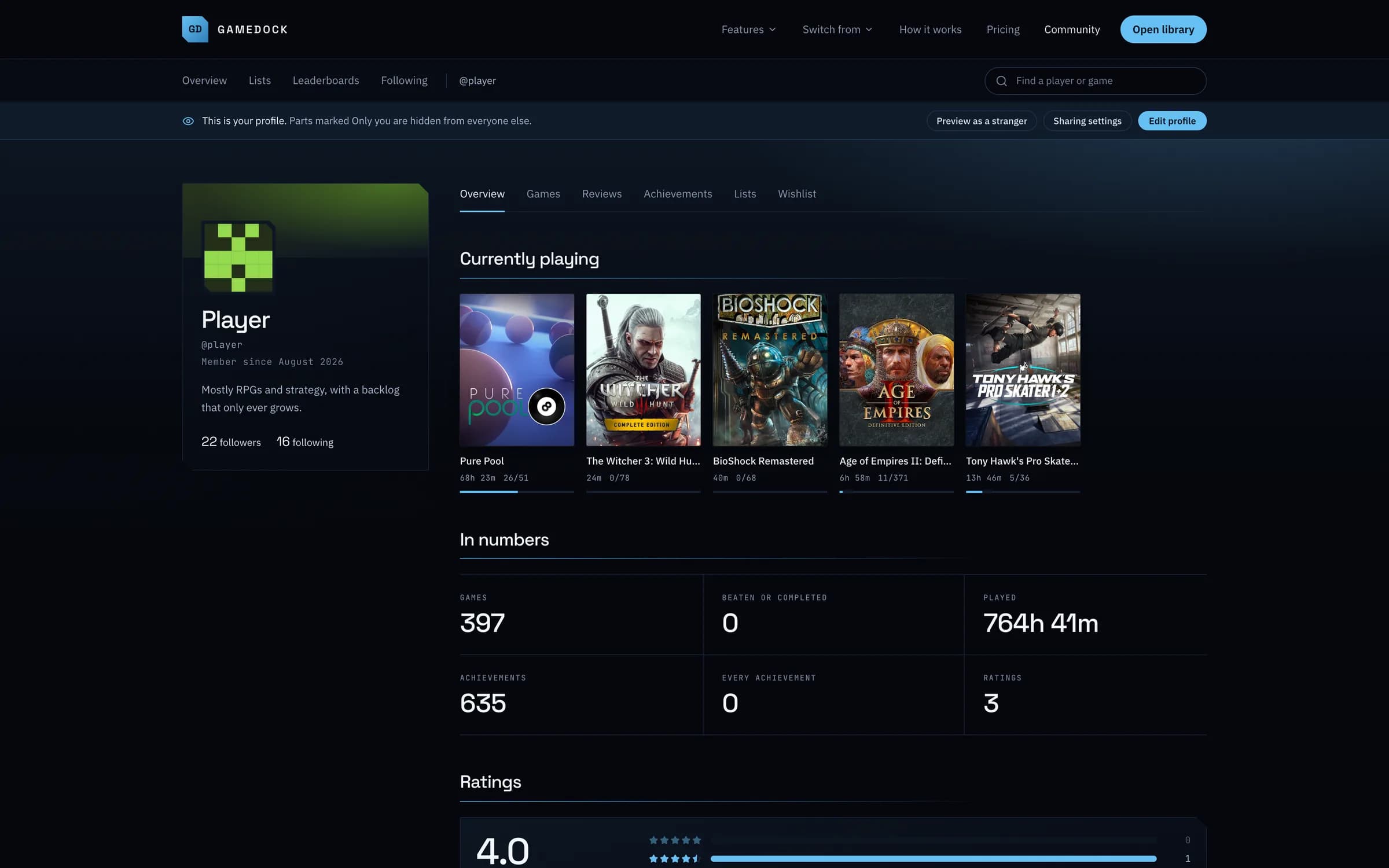Click the green pixel avatar

click(238, 257)
